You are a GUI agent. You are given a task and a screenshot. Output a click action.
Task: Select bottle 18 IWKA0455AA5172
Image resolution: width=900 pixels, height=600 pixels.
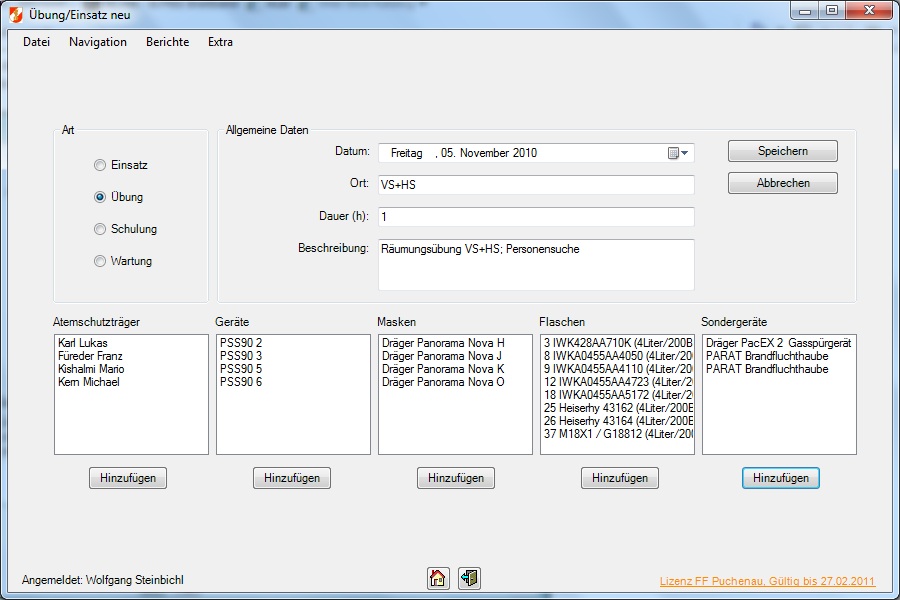[x=618, y=395]
